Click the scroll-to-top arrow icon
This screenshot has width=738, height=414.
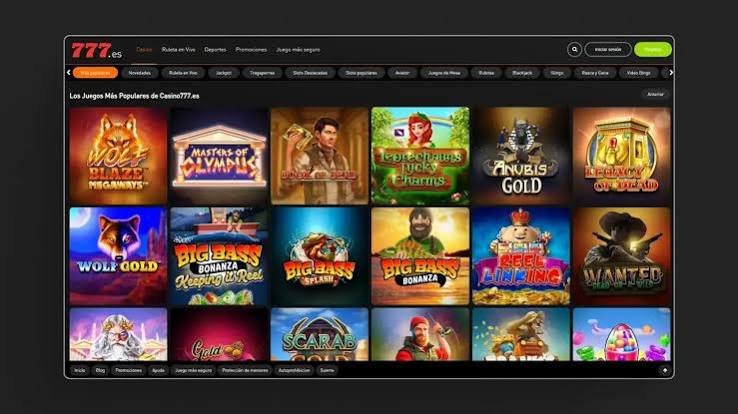pos(665,371)
